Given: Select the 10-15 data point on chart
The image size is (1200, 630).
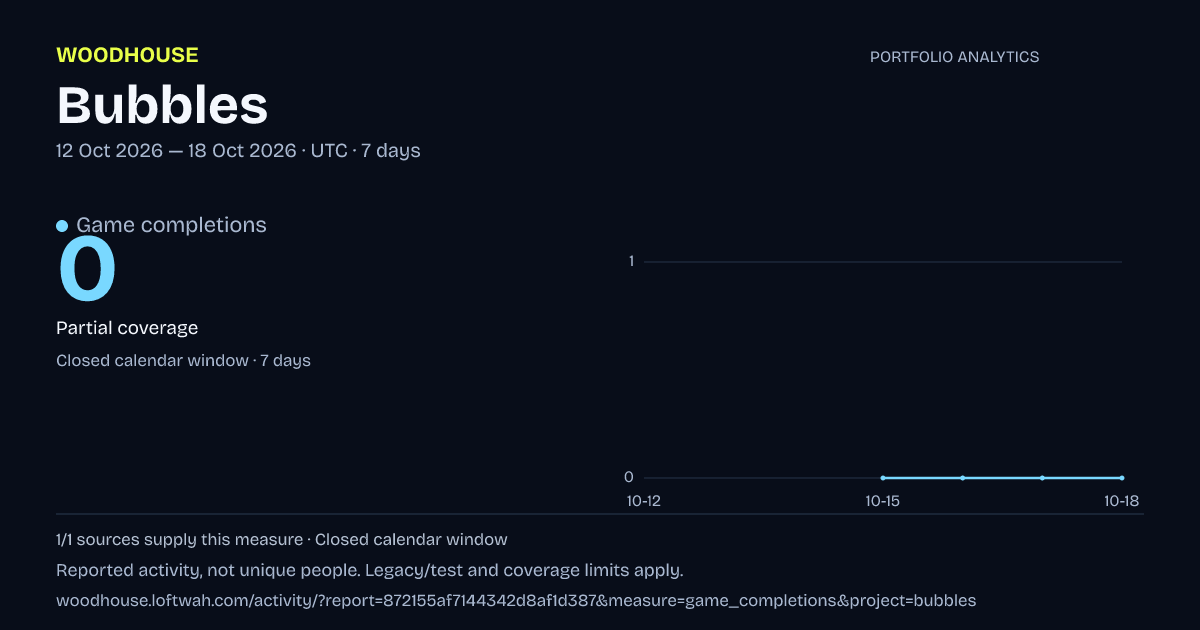Looking at the screenshot, I should point(883,478).
